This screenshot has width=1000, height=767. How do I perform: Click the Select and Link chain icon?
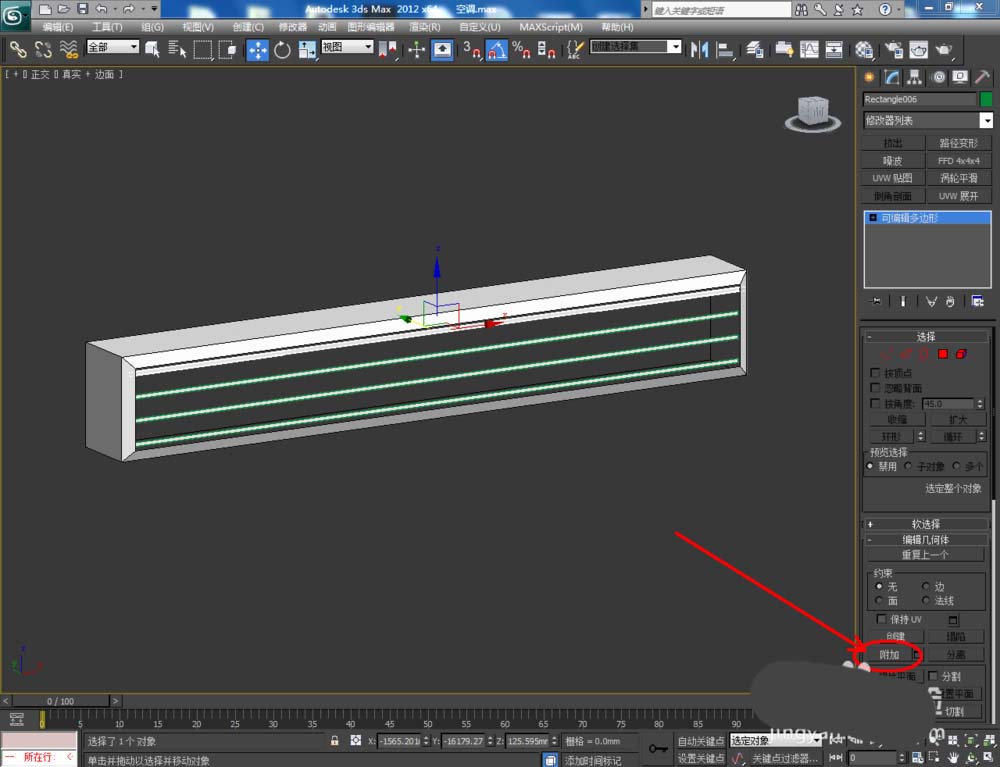(x=17, y=49)
